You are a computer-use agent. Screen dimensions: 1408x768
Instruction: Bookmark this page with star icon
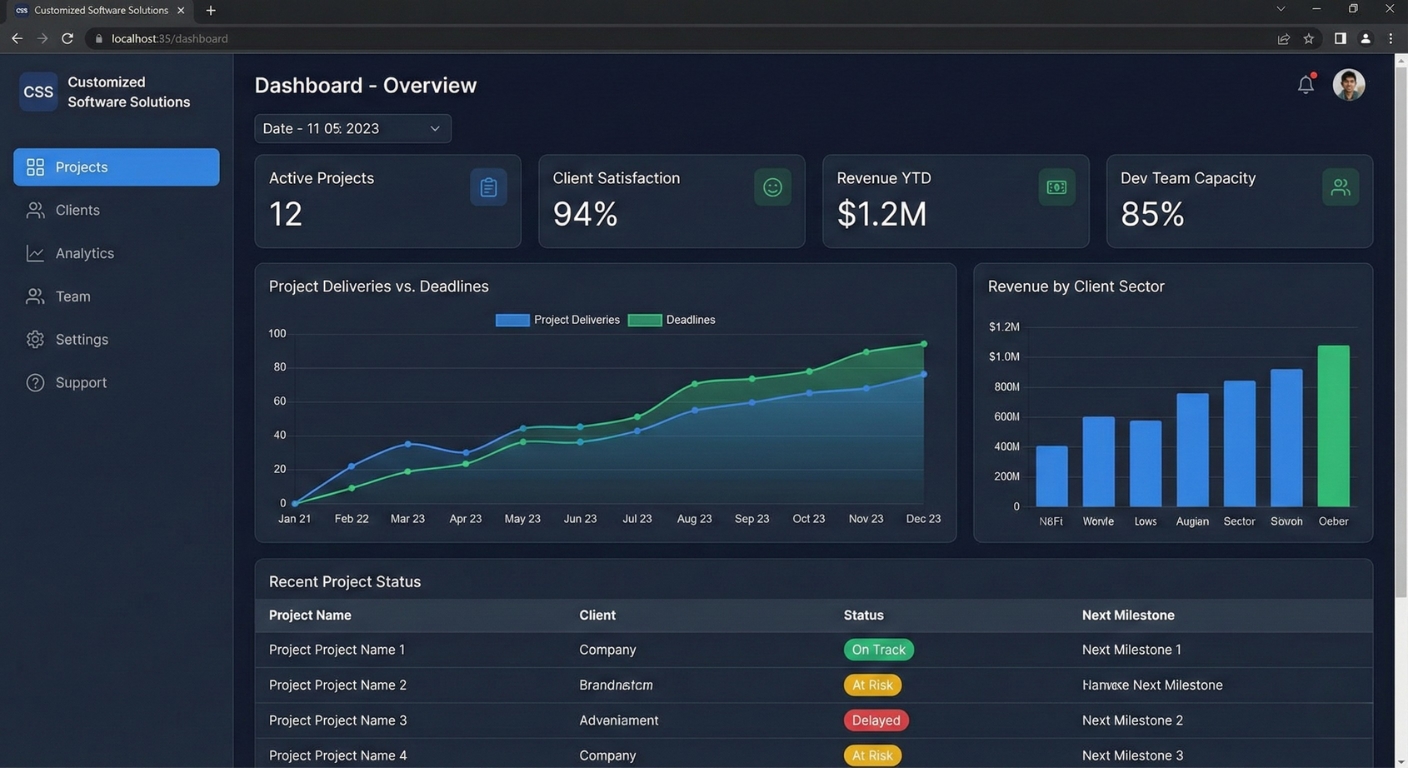tap(1308, 39)
